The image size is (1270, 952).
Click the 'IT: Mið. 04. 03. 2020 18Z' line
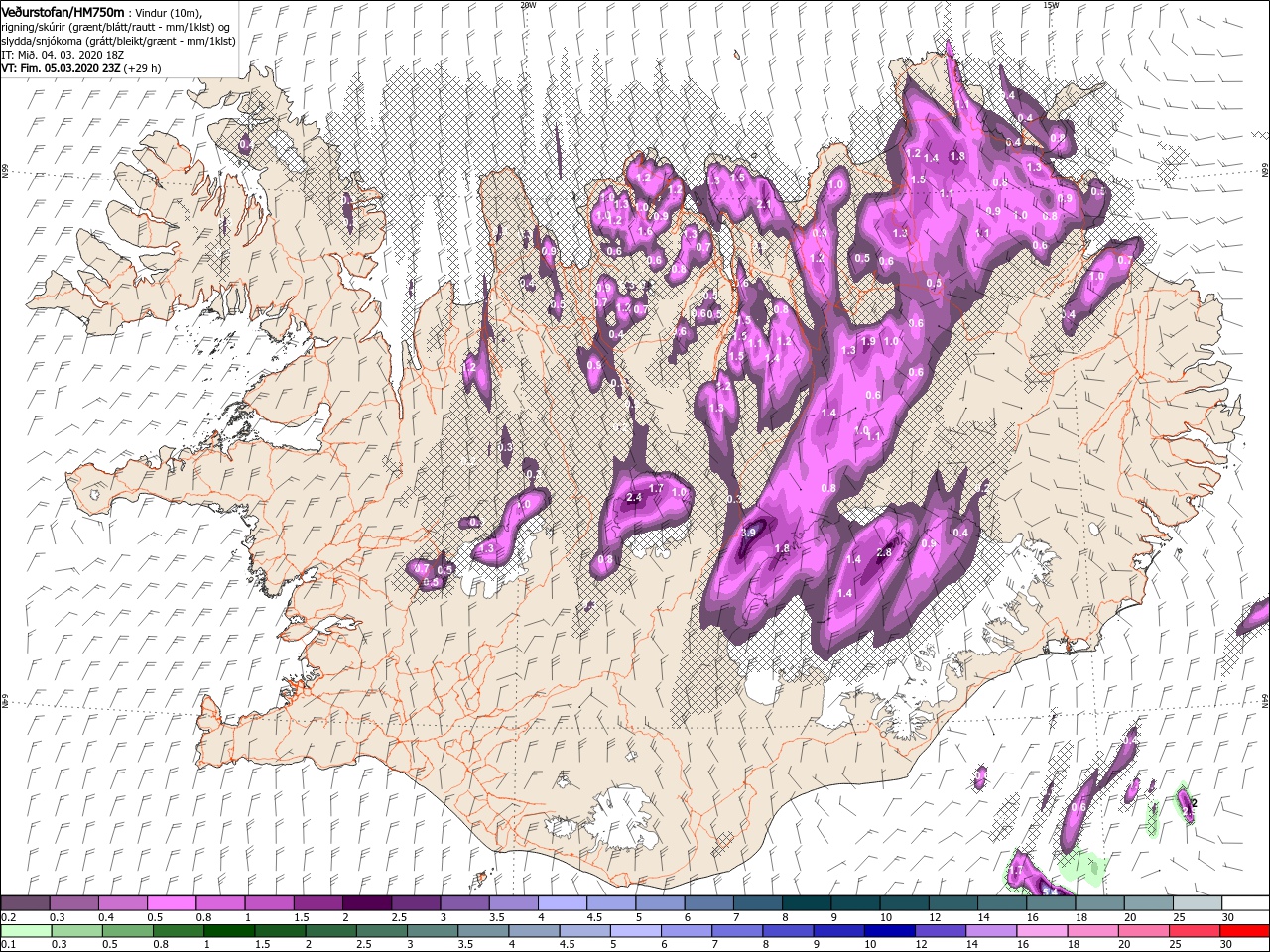click(x=63, y=55)
